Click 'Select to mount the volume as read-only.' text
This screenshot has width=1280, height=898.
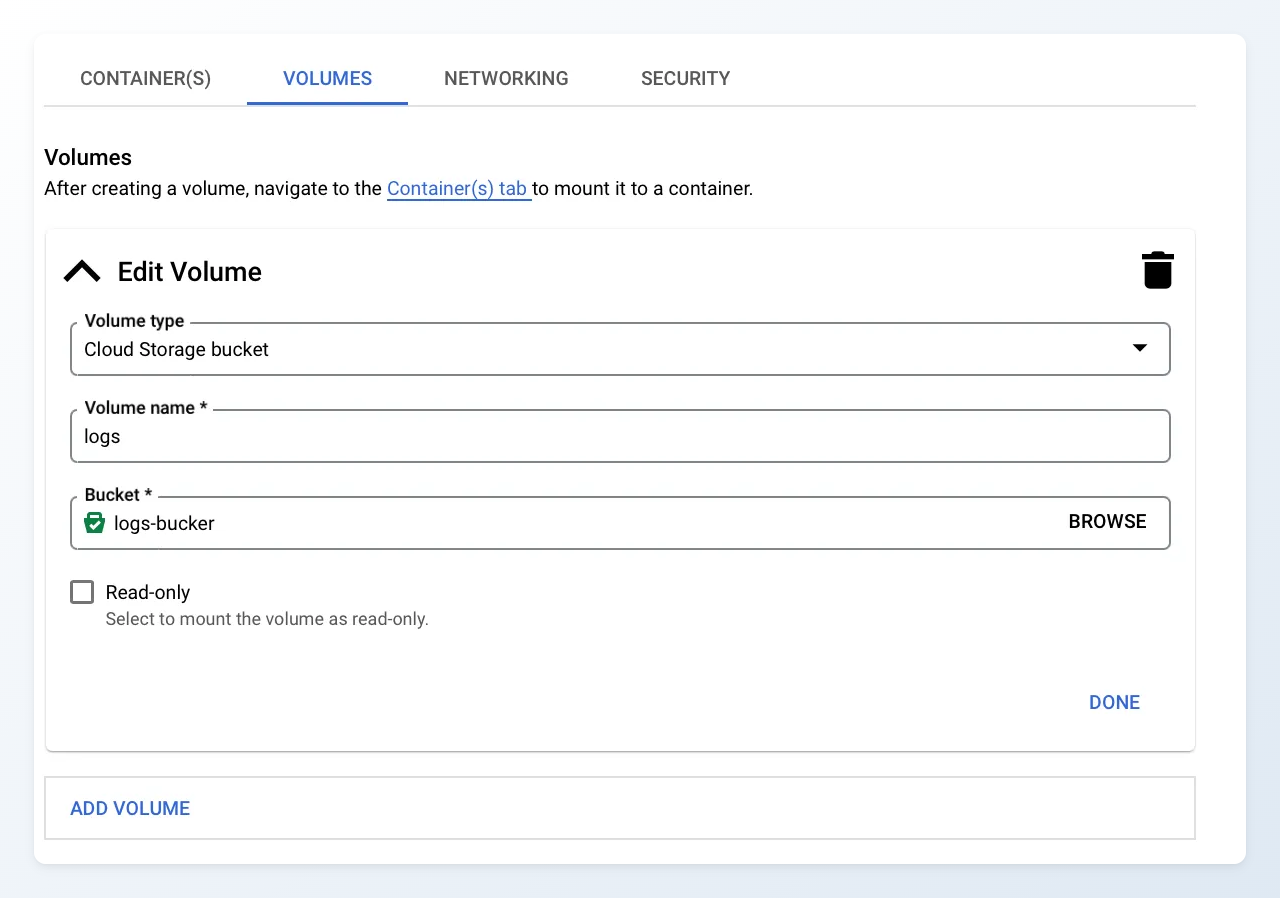(267, 619)
